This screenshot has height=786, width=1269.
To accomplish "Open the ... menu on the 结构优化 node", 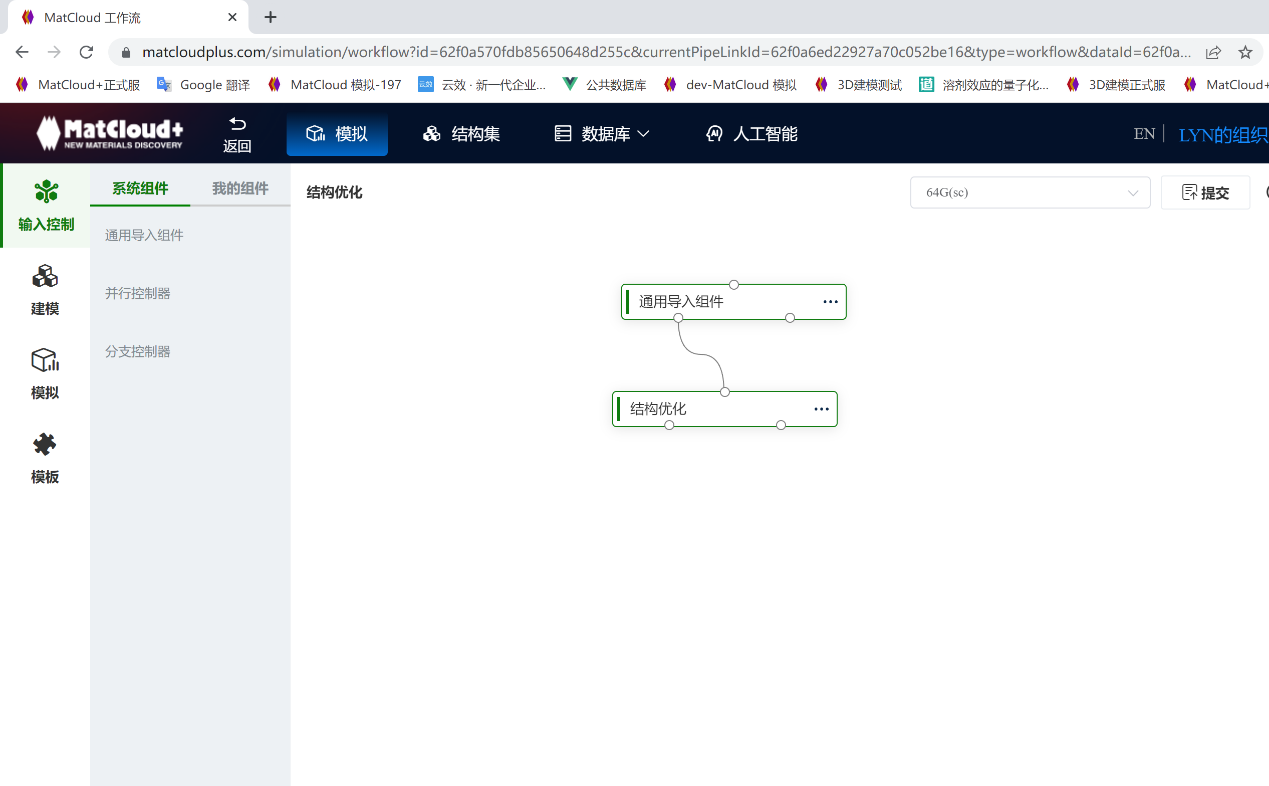I will coord(821,408).
